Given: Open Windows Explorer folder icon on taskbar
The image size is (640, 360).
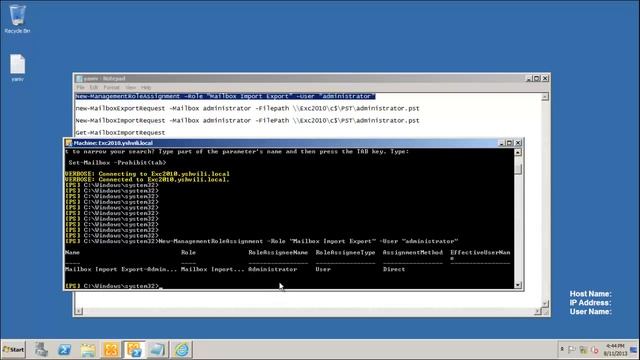Looking at the screenshot, I should [x=88, y=350].
